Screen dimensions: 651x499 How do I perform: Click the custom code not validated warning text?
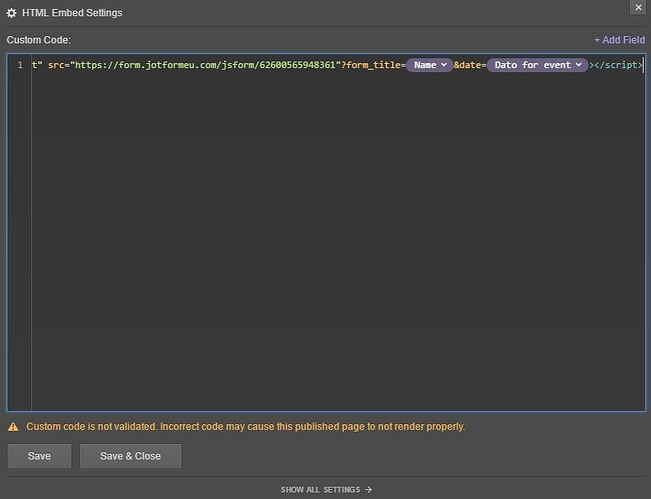245,427
